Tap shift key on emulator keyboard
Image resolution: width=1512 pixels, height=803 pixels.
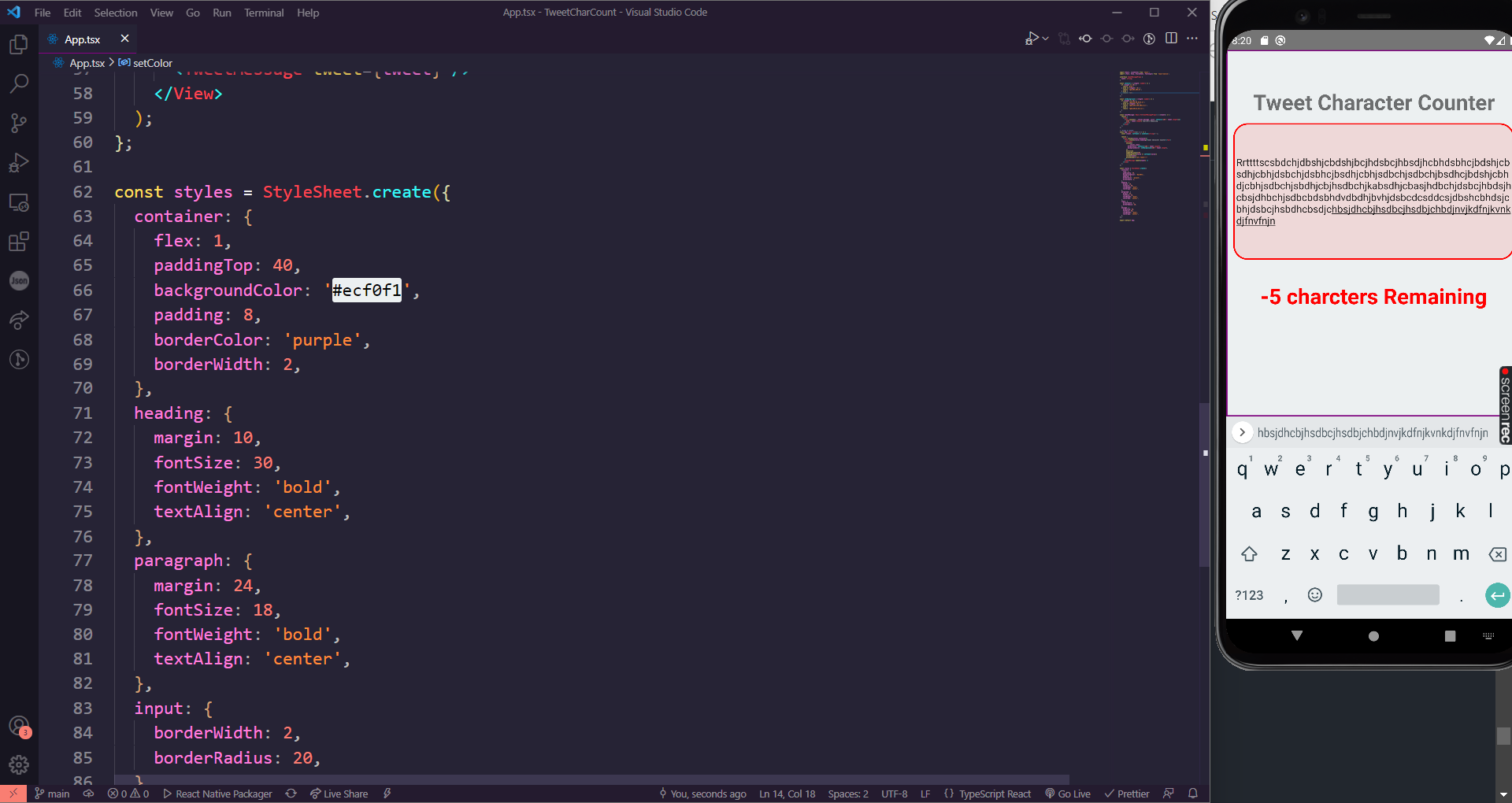click(1249, 554)
